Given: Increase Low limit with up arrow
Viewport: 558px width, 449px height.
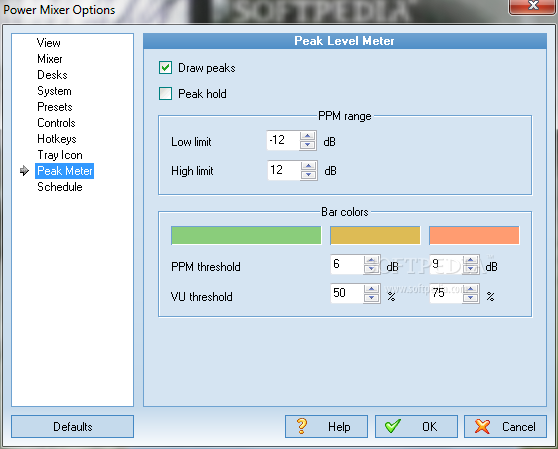Looking at the screenshot, I should coord(308,136).
